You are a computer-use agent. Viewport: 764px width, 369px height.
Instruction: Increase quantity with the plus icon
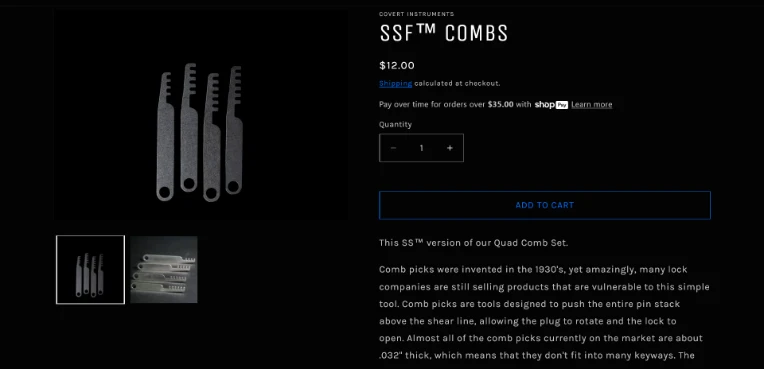tap(450, 148)
